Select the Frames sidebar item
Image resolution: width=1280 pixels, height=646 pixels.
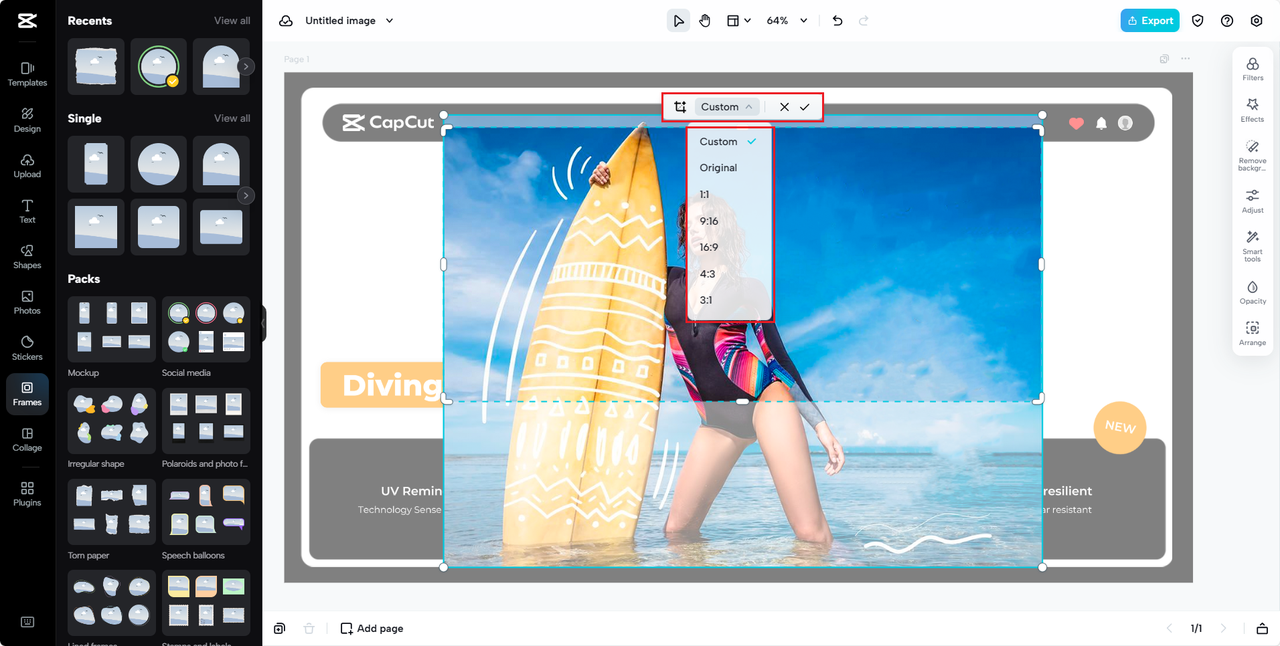27,394
